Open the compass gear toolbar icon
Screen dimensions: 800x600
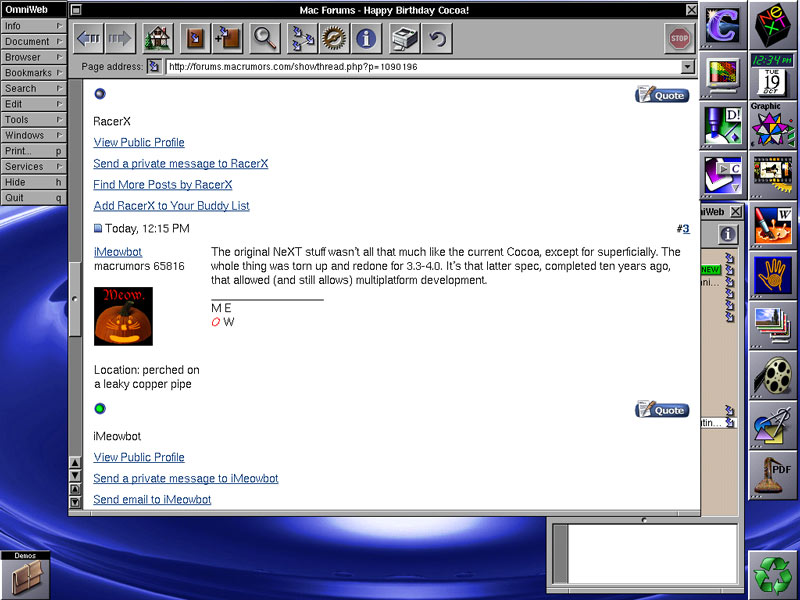click(334, 38)
